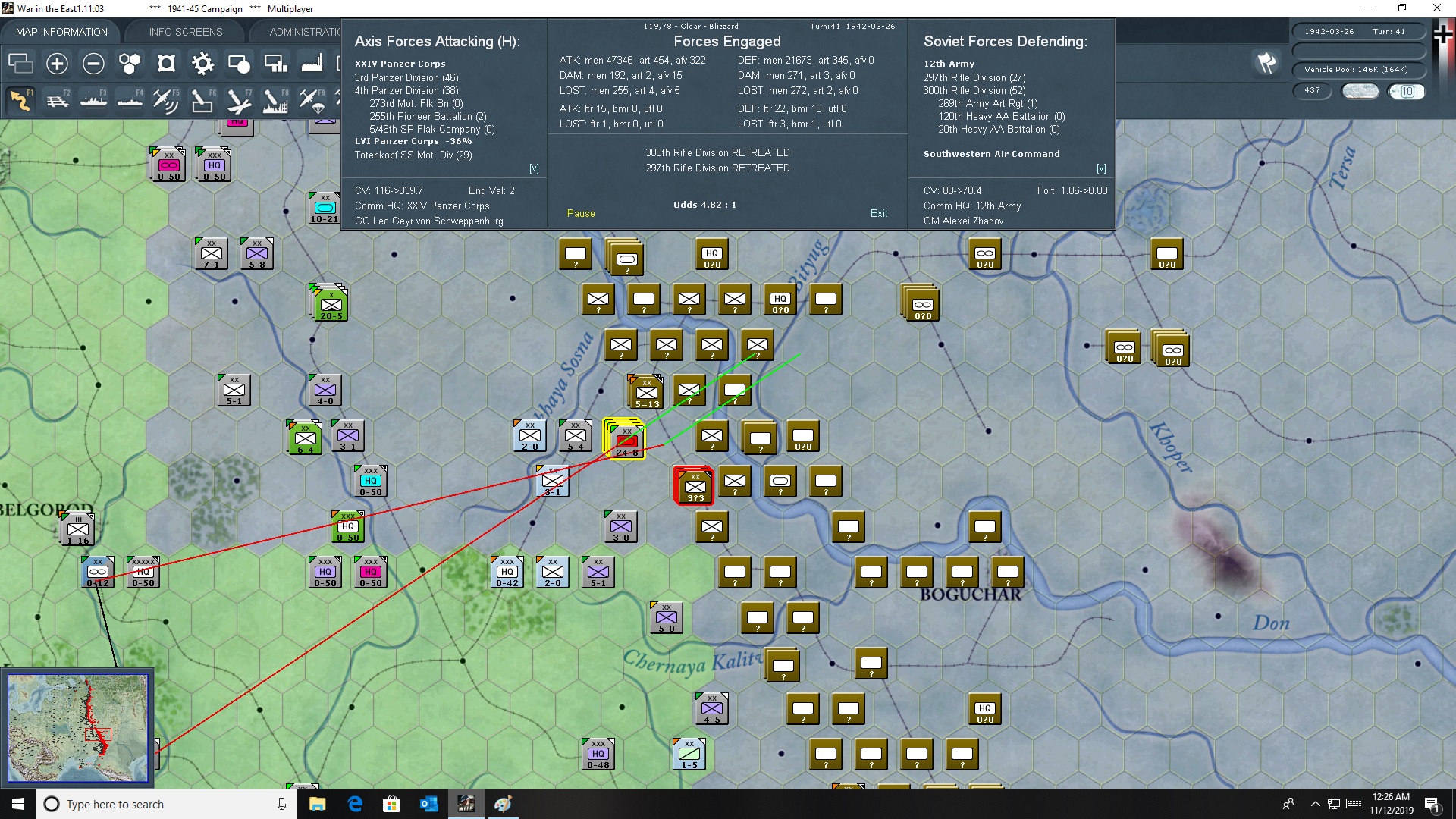Select F5 air recon mode
Viewport: 1456px width, 819px height.
pos(166,100)
